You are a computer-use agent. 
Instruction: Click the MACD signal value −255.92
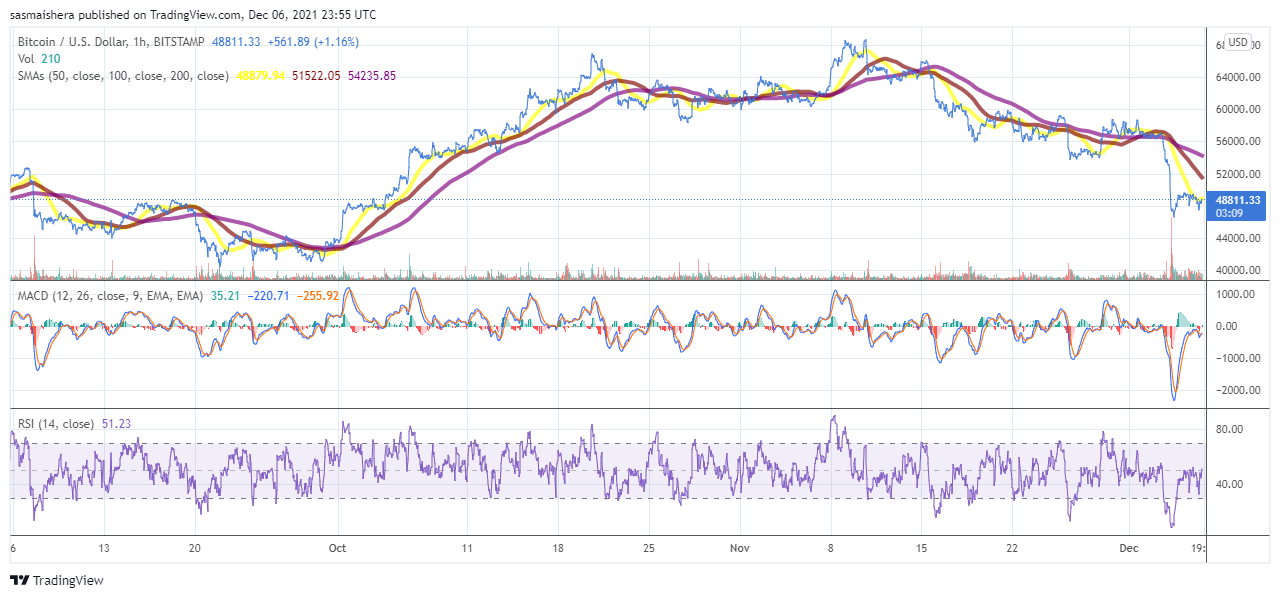(320, 295)
